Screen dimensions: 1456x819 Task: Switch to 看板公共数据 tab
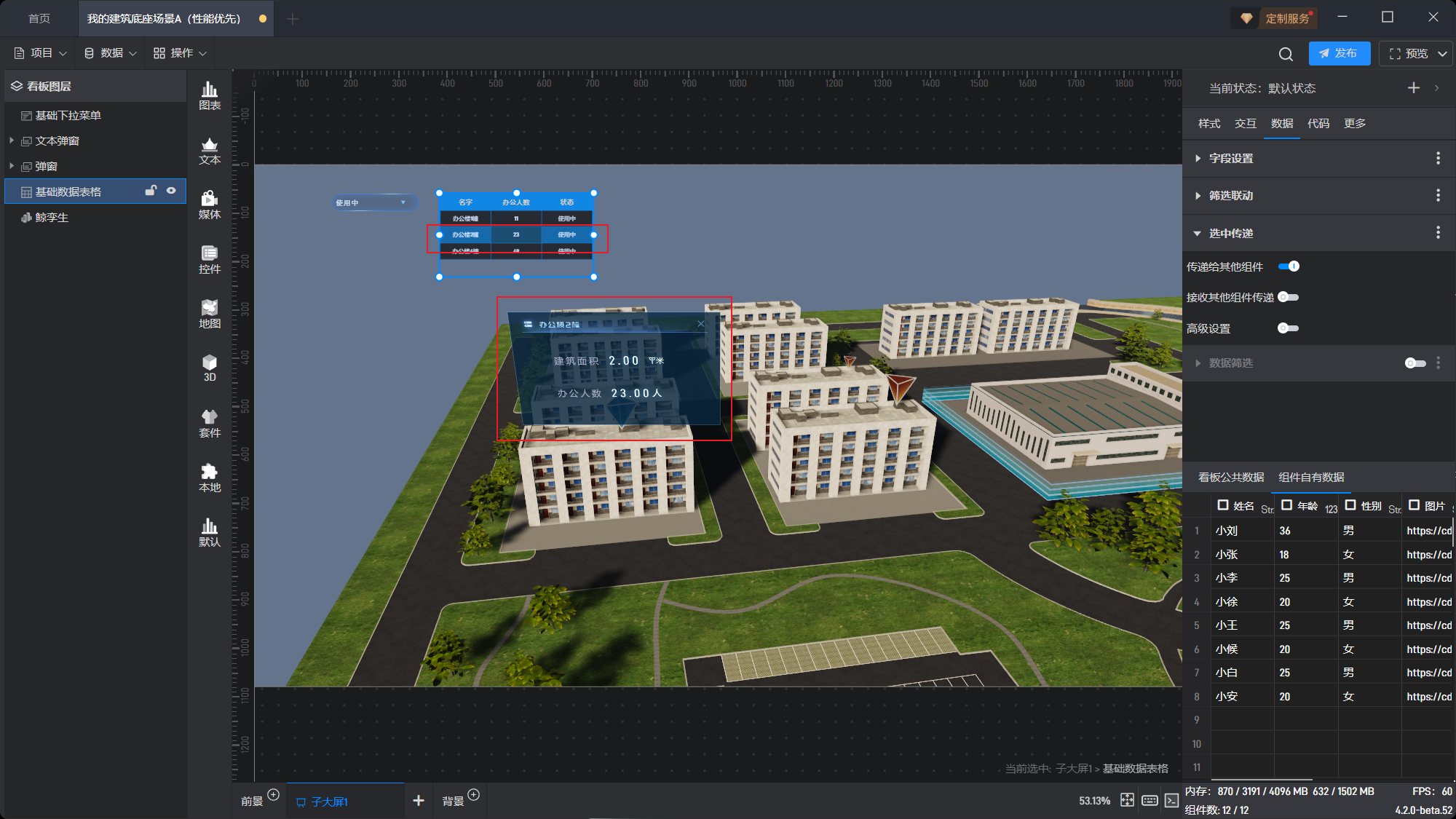(1231, 477)
